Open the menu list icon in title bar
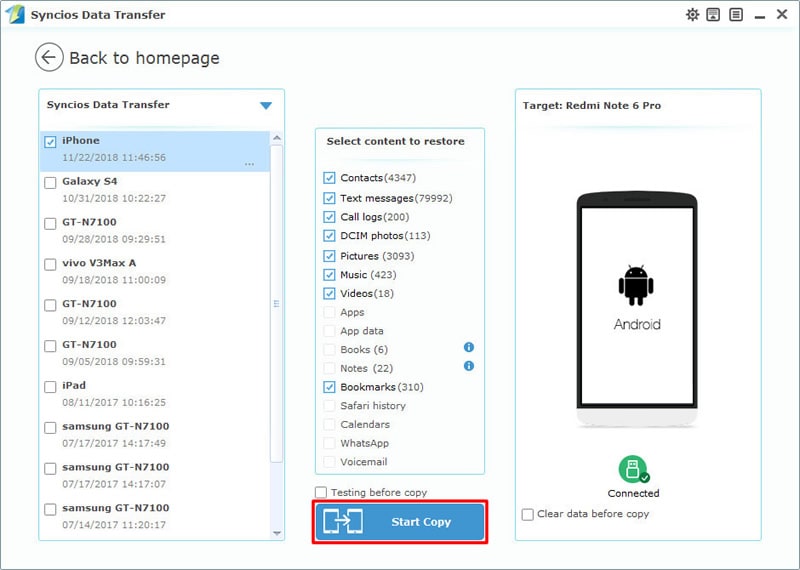The image size is (800, 570). coord(736,14)
